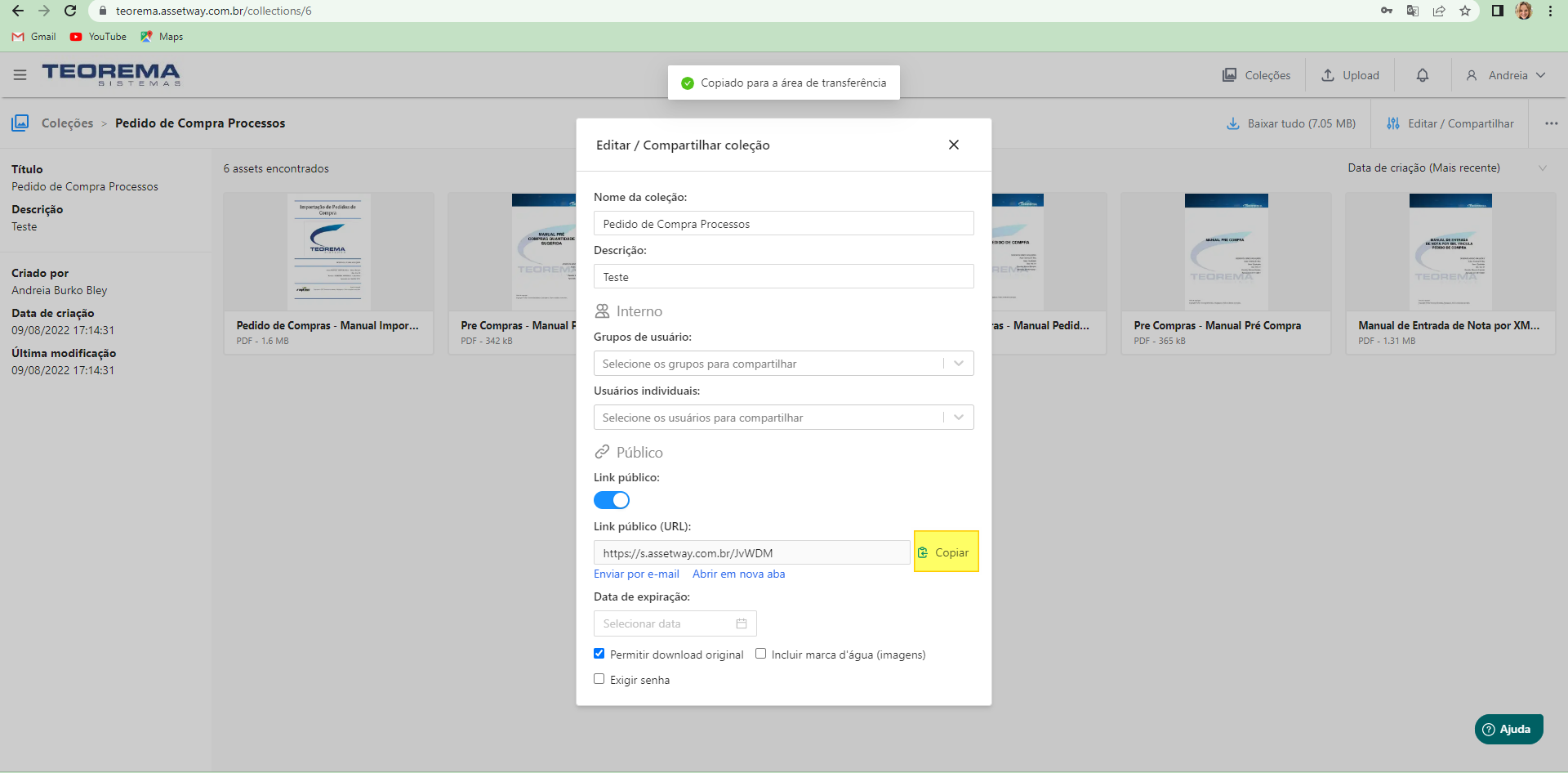Click the Nome da coleção input field
1568x773 pixels.
[x=784, y=224]
